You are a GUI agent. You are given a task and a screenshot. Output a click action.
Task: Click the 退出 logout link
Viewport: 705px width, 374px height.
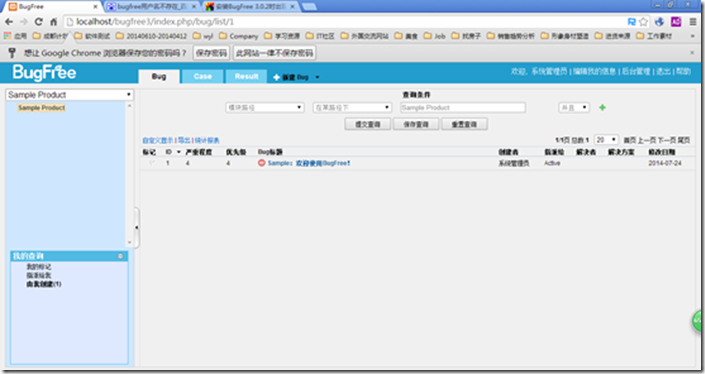pyautogui.click(x=663, y=71)
